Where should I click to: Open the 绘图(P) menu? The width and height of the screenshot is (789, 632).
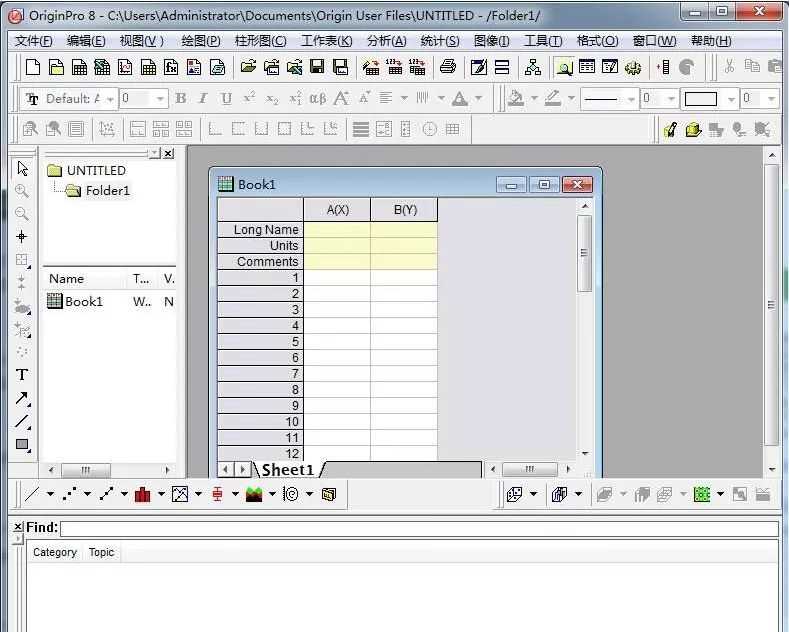[201, 41]
